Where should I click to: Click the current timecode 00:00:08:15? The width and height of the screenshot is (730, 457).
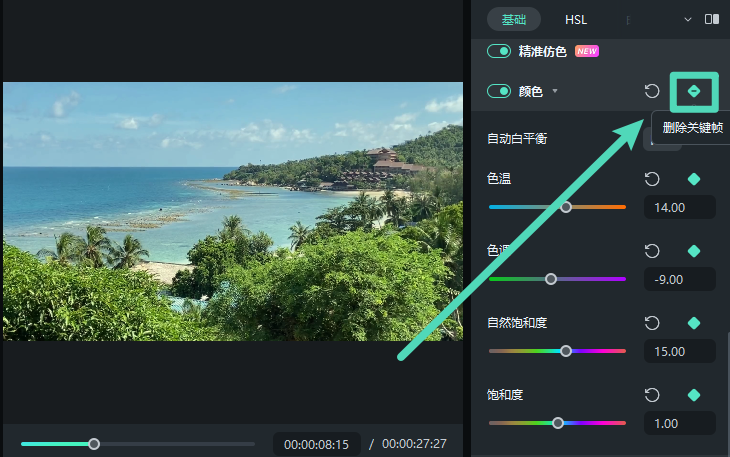click(x=317, y=445)
